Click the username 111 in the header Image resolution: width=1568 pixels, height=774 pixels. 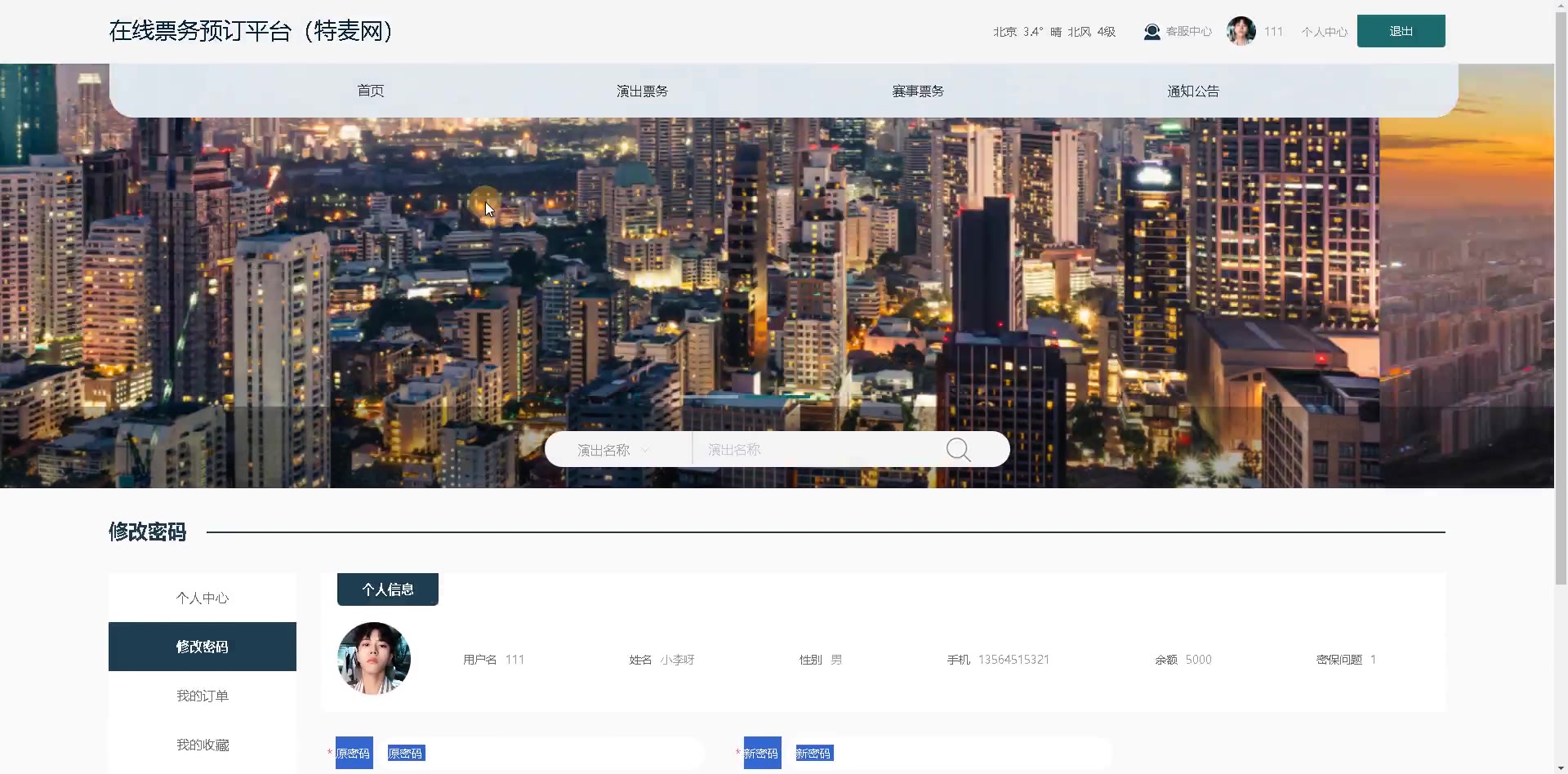[x=1273, y=32]
